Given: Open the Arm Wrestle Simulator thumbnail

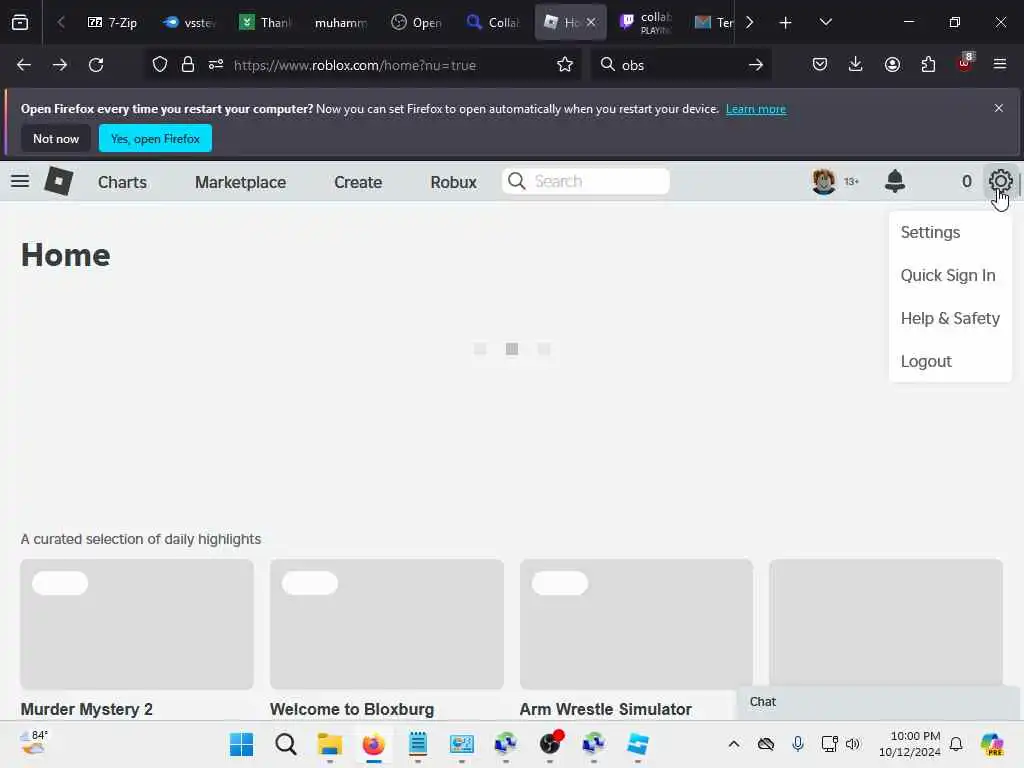Looking at the screenshot, I should (x=636, y=624).
